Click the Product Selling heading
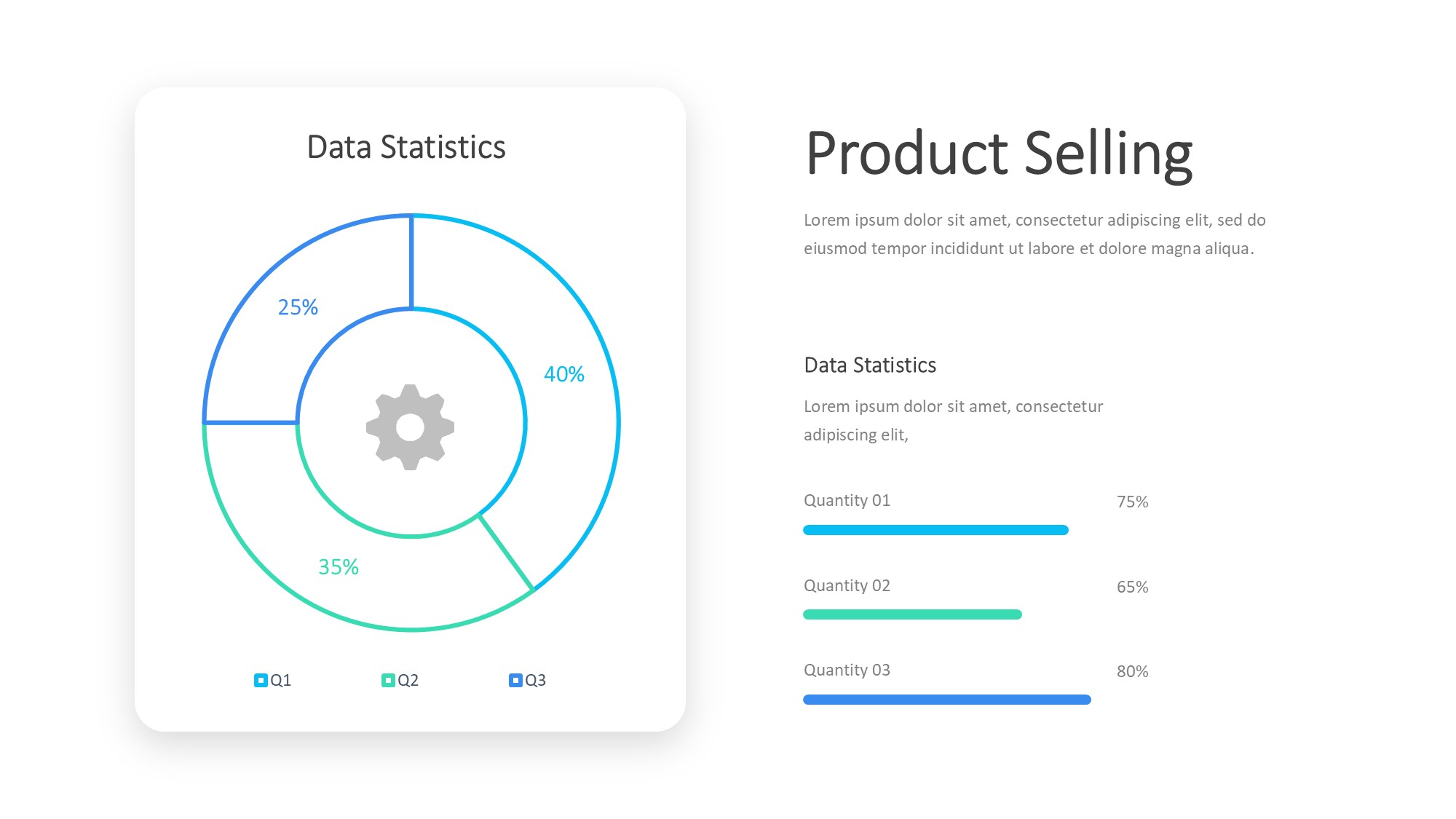 click(999, 154)
